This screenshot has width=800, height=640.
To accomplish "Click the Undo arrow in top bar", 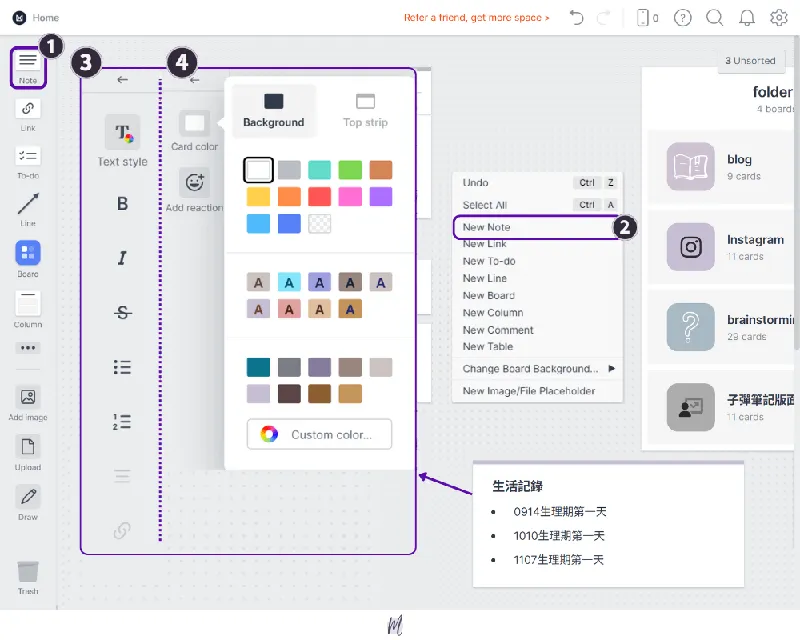I will tap(577, 18).
